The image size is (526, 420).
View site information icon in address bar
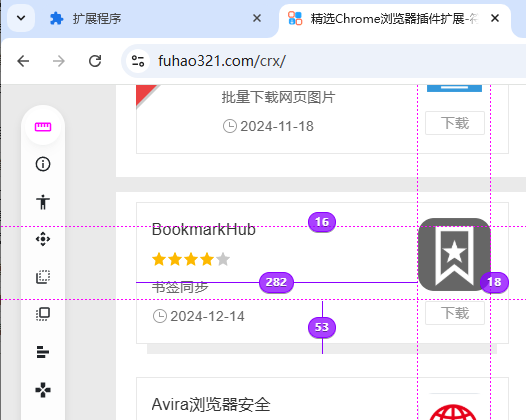pos(138,61)
